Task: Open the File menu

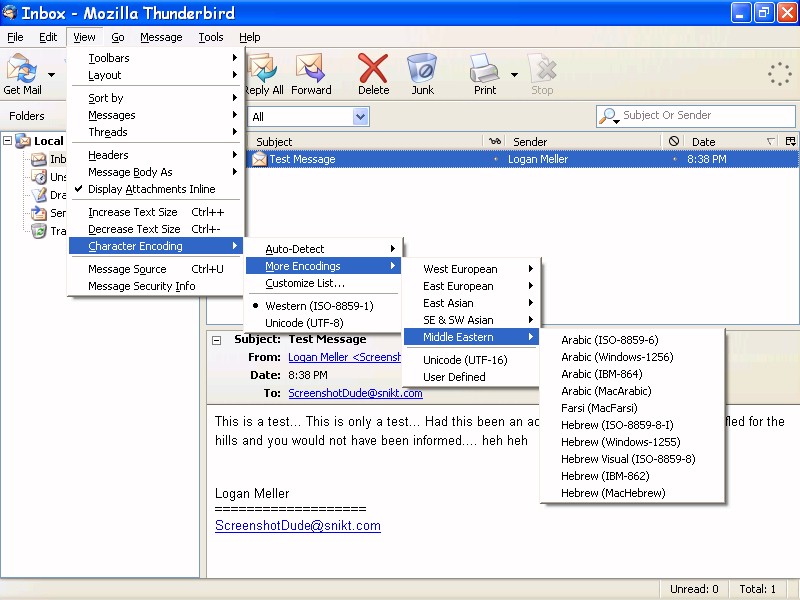Action: pyautogui.click(x=15, y=37)
